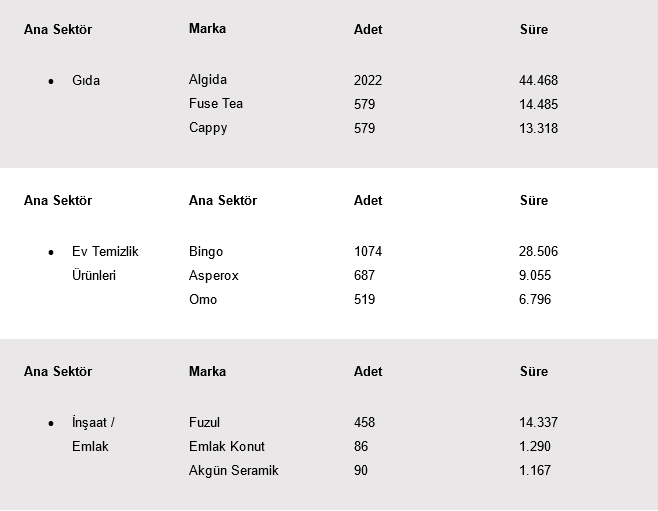The width and height of the screenshot is (658, 511).
Task: Select the Süre header in bottom table
Action: (x=534, y=371)
